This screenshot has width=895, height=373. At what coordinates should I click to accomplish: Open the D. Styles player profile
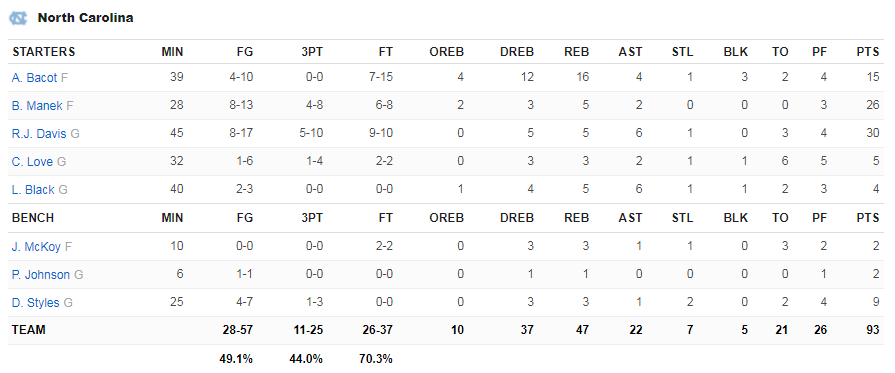click(35, 303)
